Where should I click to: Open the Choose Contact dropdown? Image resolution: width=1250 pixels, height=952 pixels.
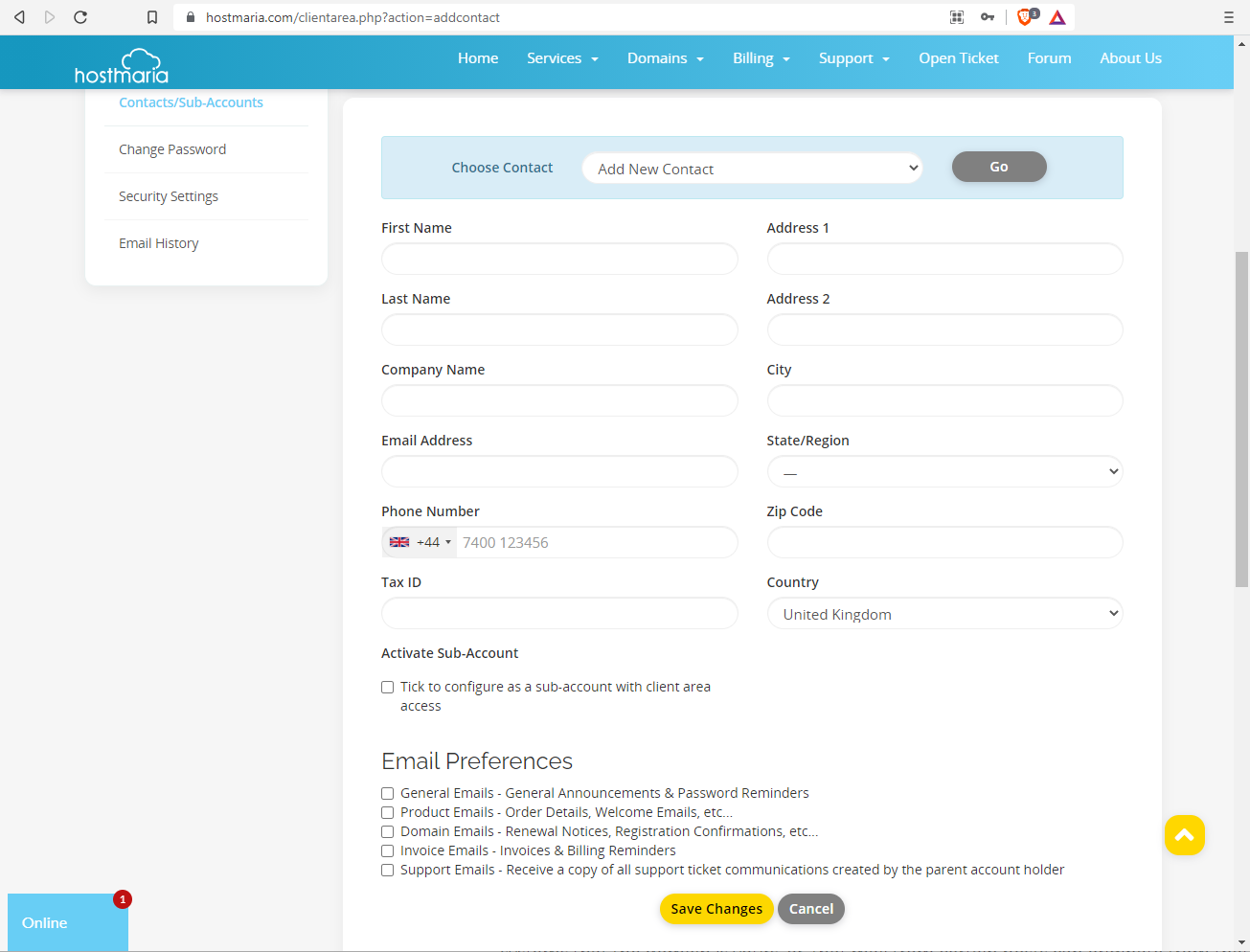tap(752, 168)
